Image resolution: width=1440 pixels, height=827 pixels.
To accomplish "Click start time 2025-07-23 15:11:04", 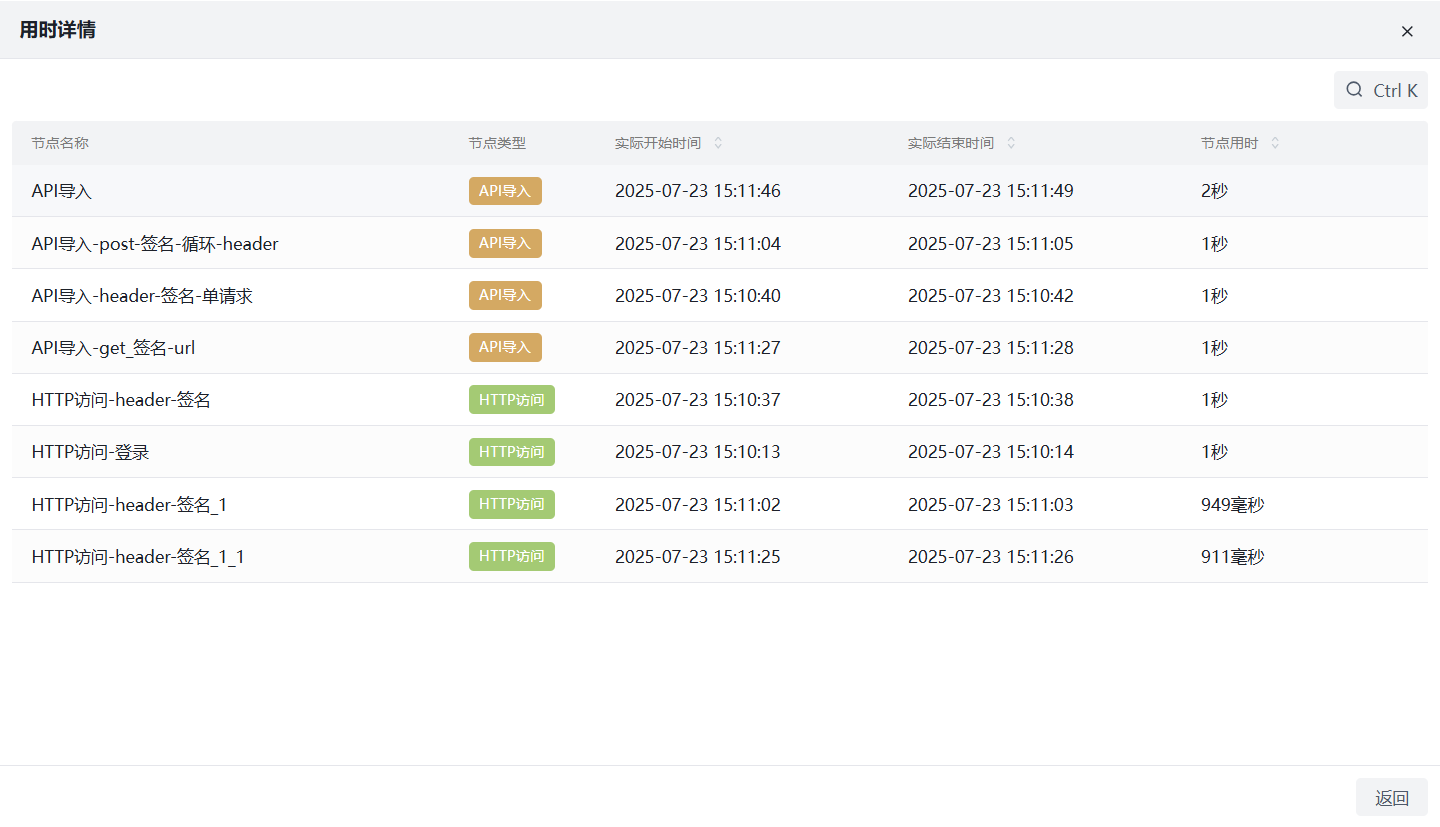I will [698, 243].
